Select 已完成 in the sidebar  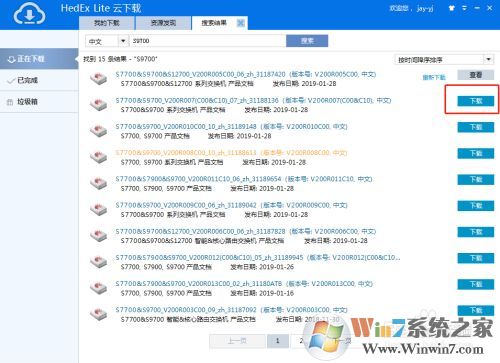[39, 80]
